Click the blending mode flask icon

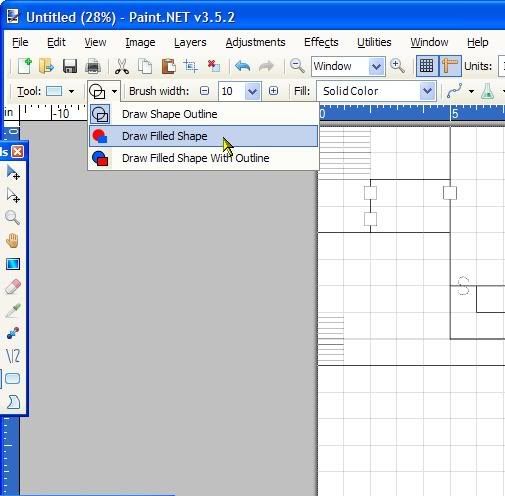[x=488, y=91]
